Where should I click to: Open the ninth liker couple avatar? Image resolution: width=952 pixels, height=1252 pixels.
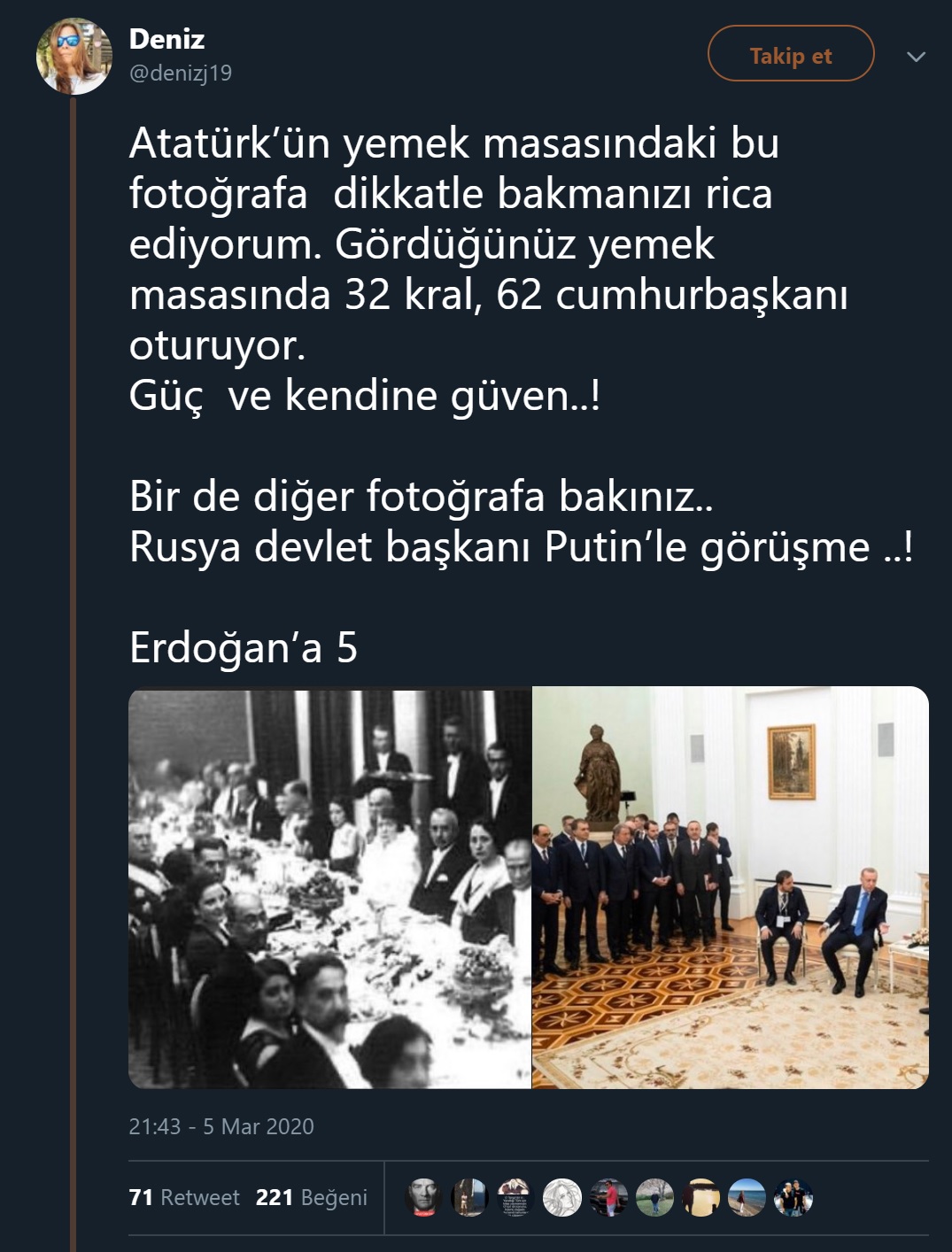793,1198
